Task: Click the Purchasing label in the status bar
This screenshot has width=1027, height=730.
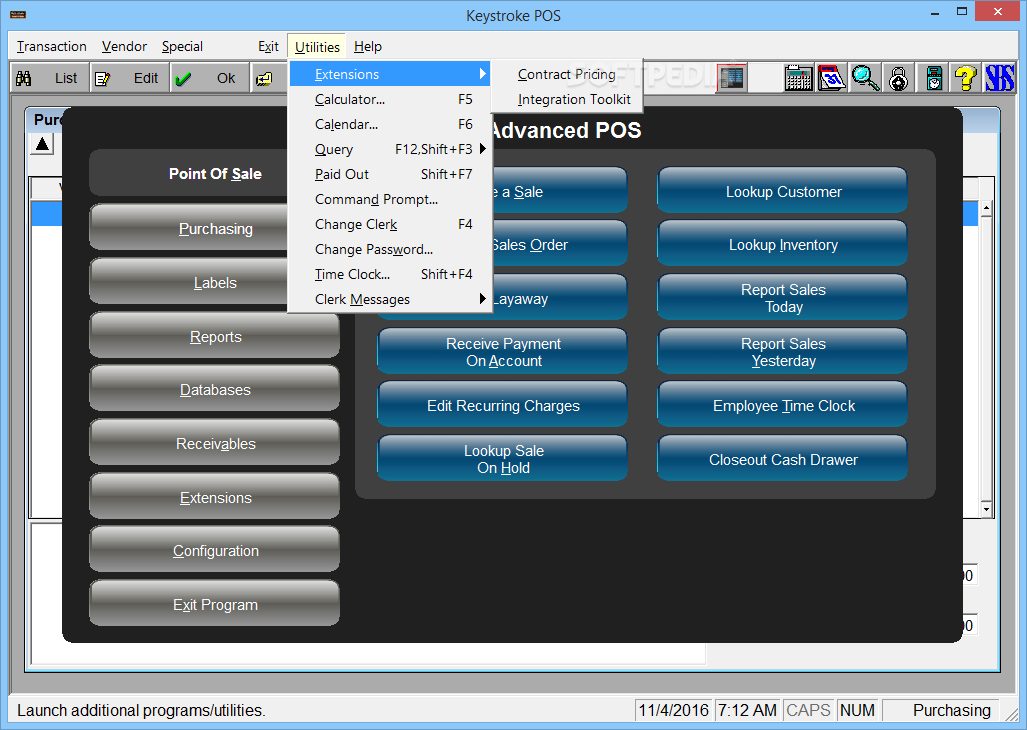Action: tap(951, 710)
